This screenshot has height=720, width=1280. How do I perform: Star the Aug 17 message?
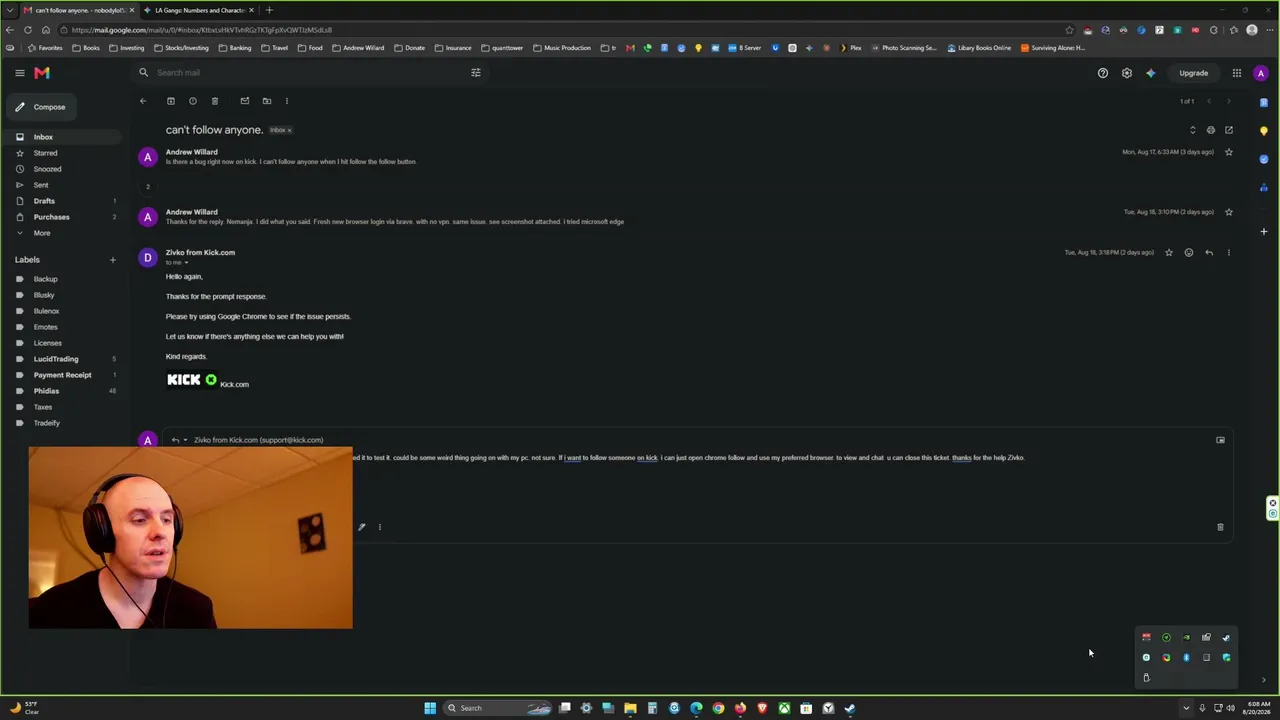pos(1229,152)
